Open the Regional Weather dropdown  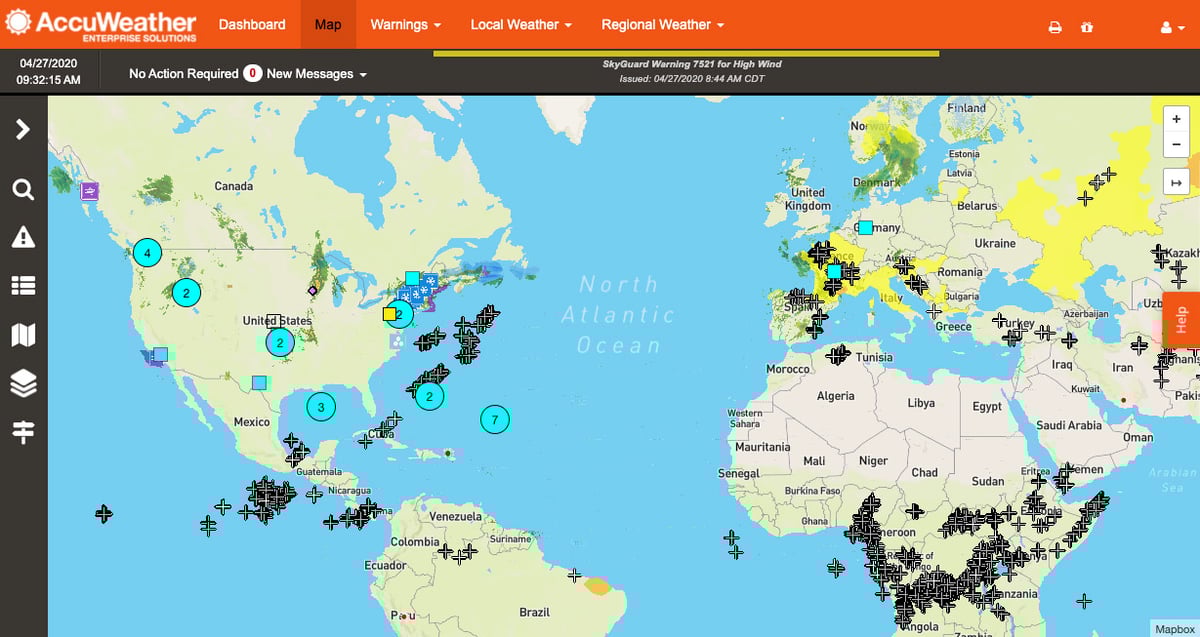tap(662, 25)
